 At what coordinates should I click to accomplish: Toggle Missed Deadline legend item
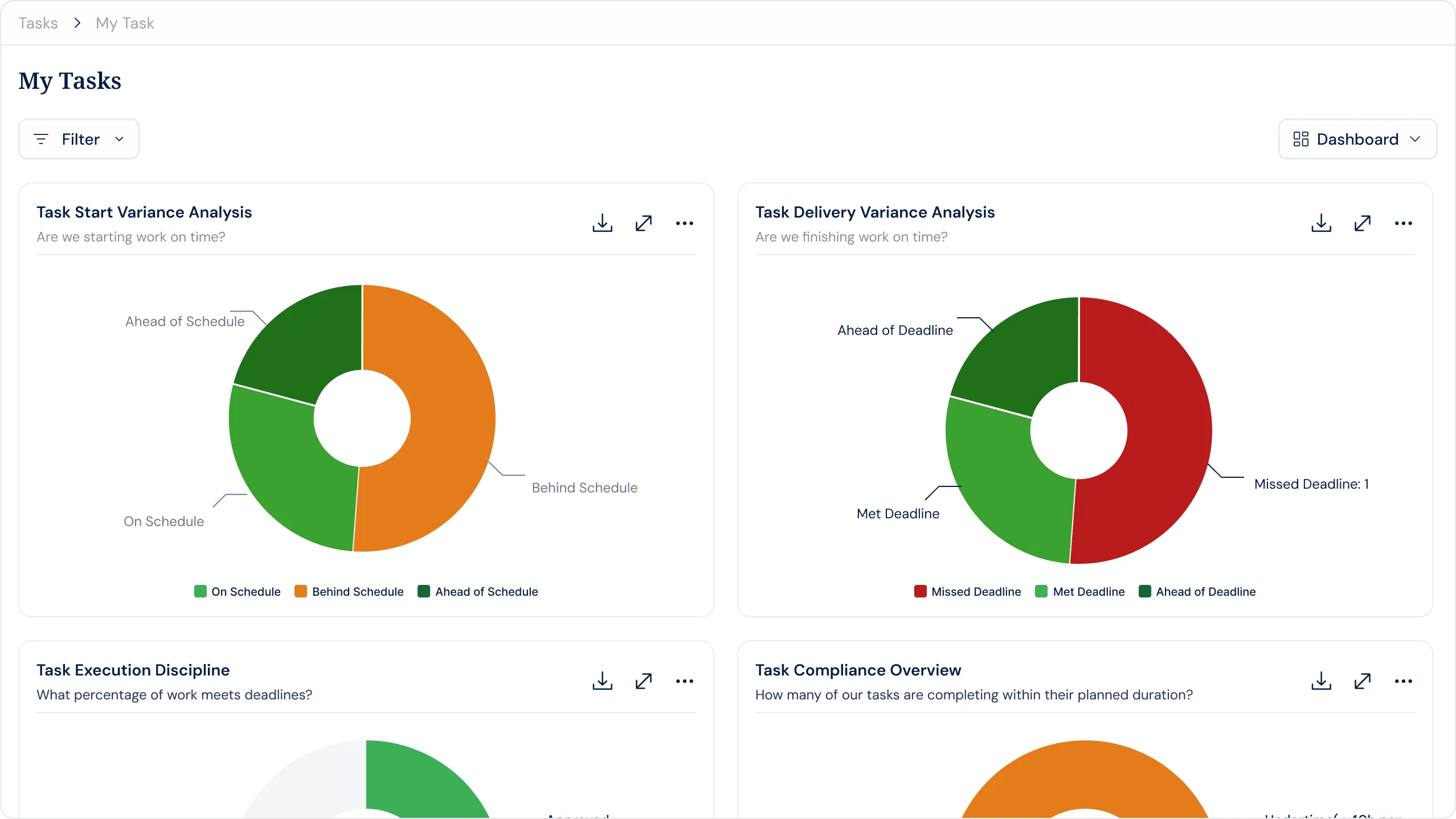click(x=968, y=592)
